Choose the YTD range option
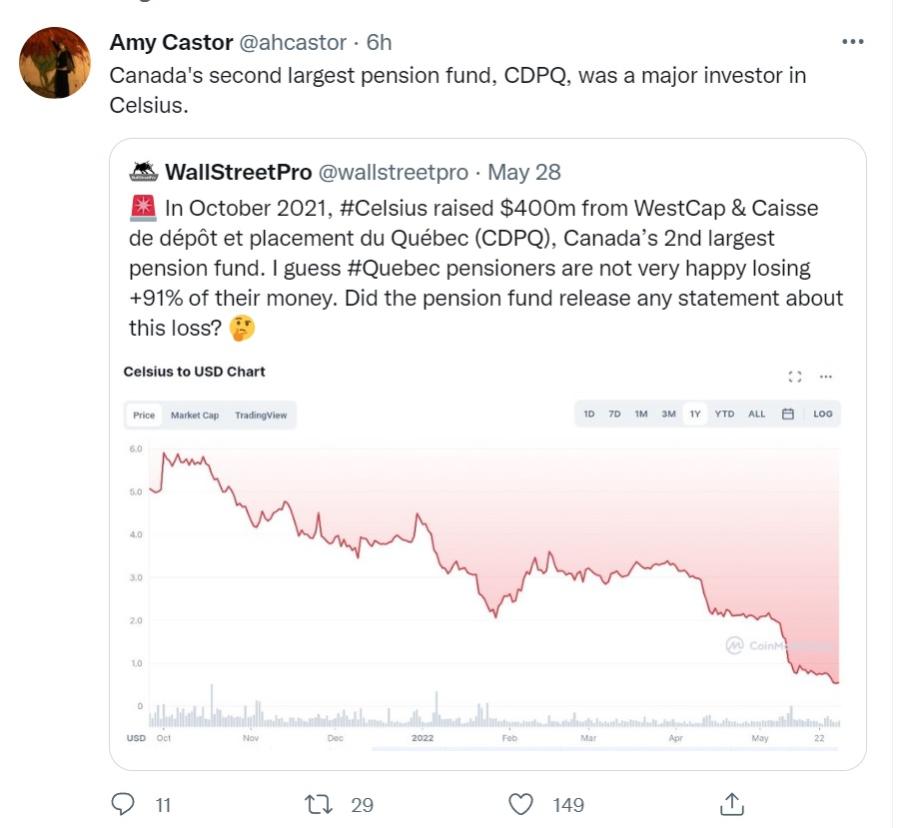Viewport: 900px width, 828px height. (724, 414)
